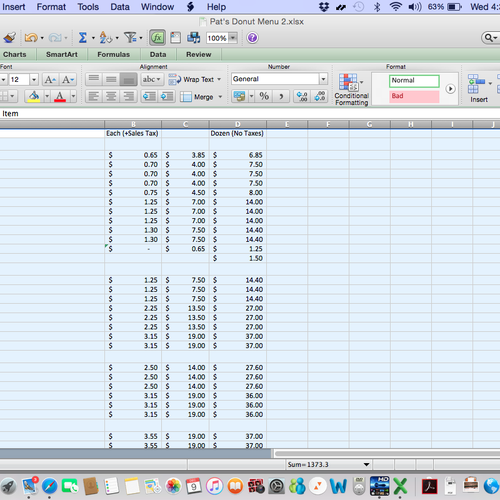Image resolution: width=500 pixels, height=500 pixels.
Task: Decrease font size with the smaller A button
Action: [68, 80]
